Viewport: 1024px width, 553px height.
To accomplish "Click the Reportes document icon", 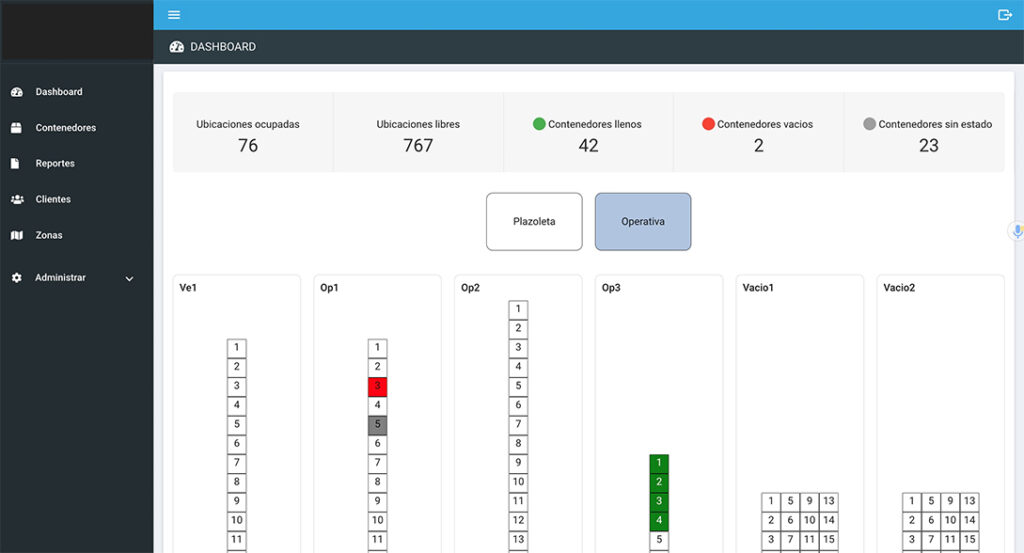I will click(16, 163).
